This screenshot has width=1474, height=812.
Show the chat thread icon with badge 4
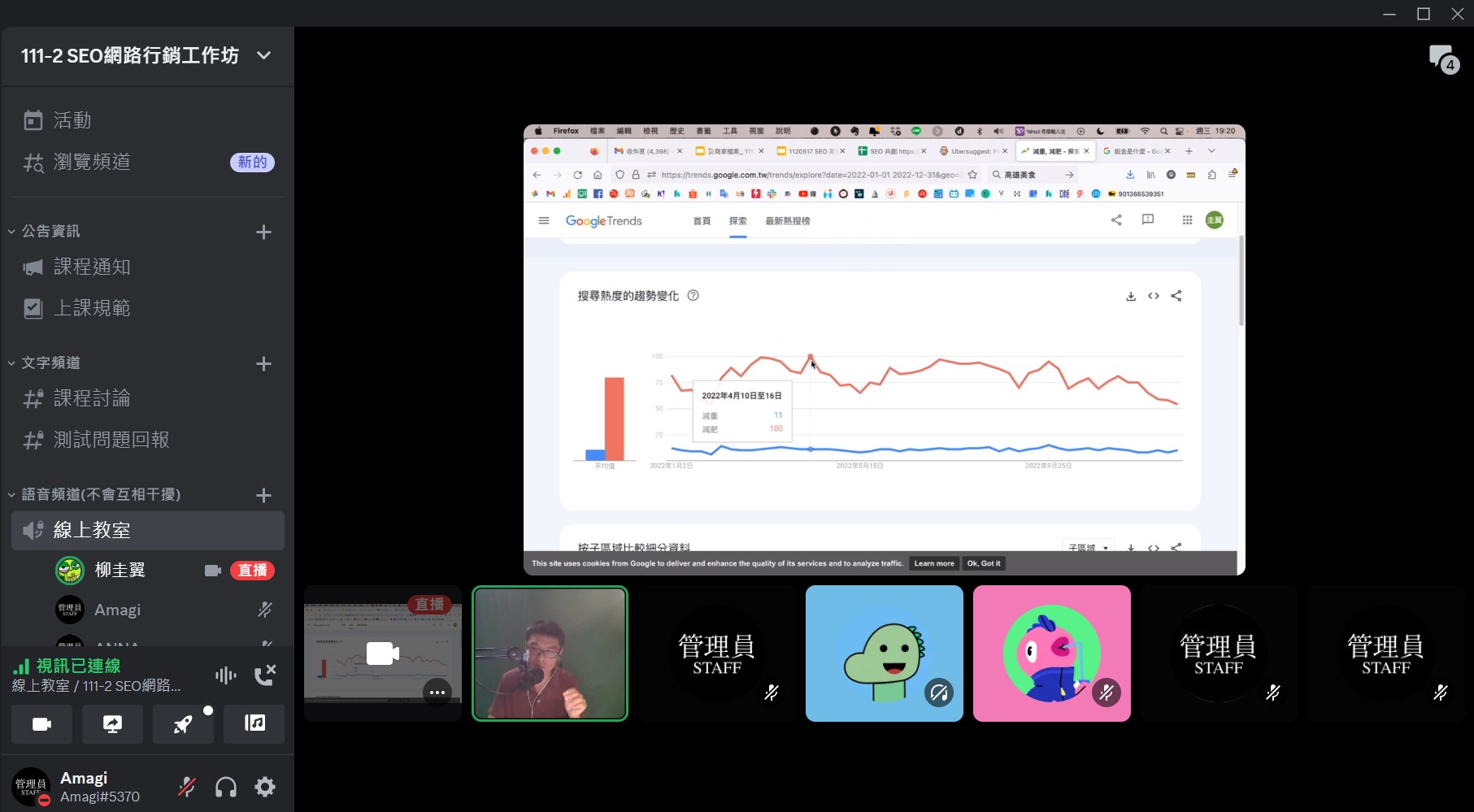coord(1443,59)
